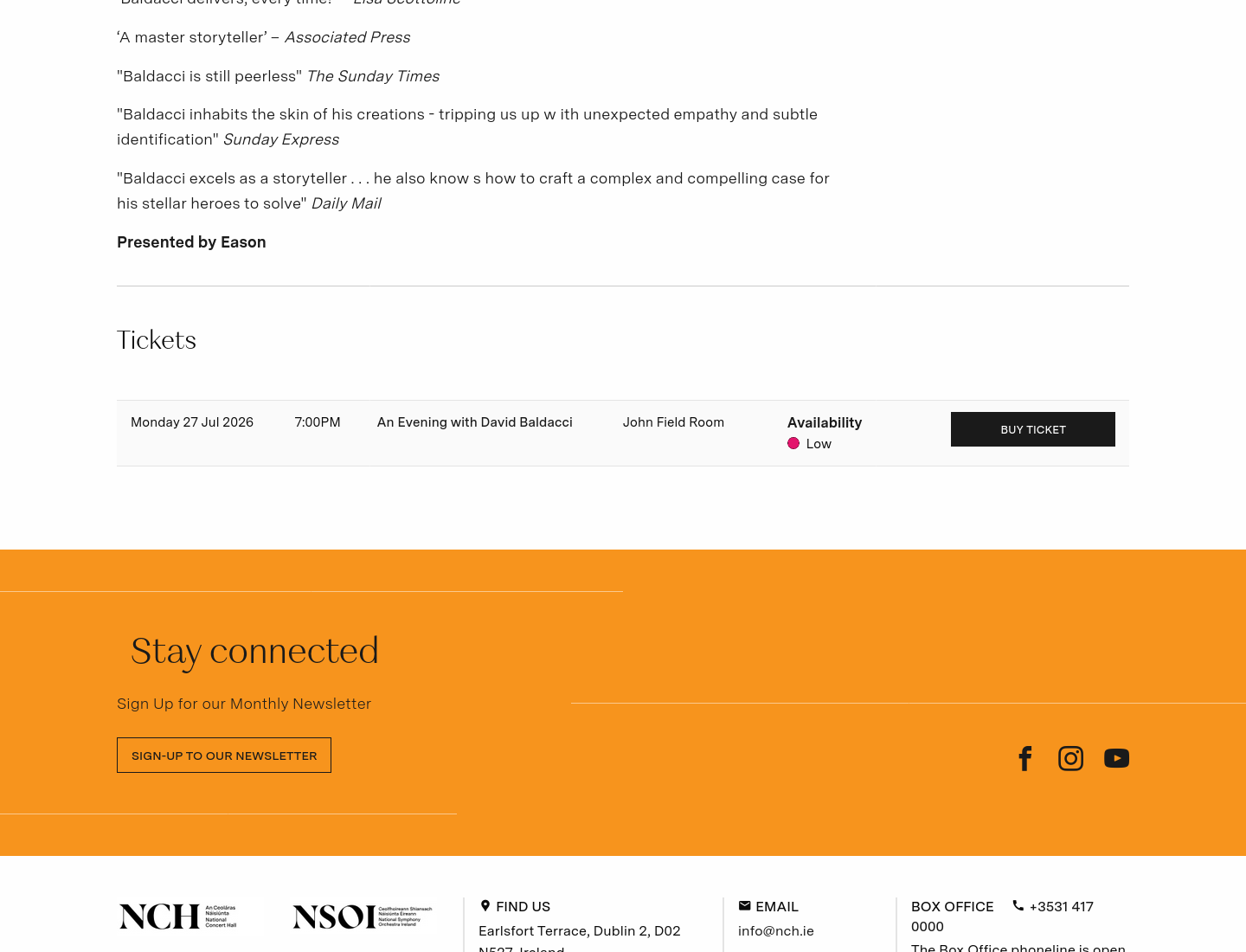Click the Presented by Eason text
Viewport: 1246px width, 952px height.
click(191, 242)
